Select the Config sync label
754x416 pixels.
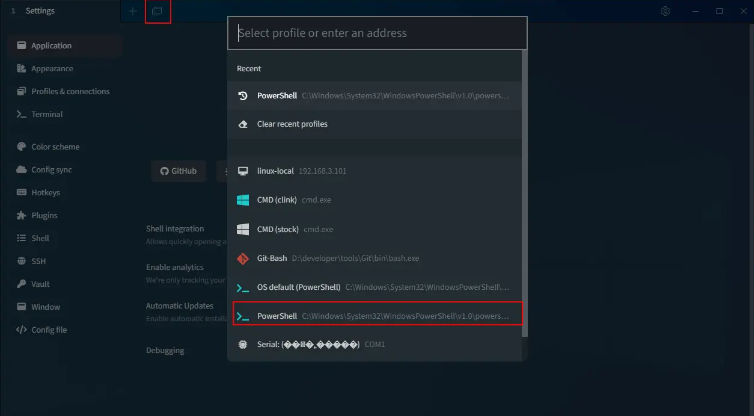point(51,170)
